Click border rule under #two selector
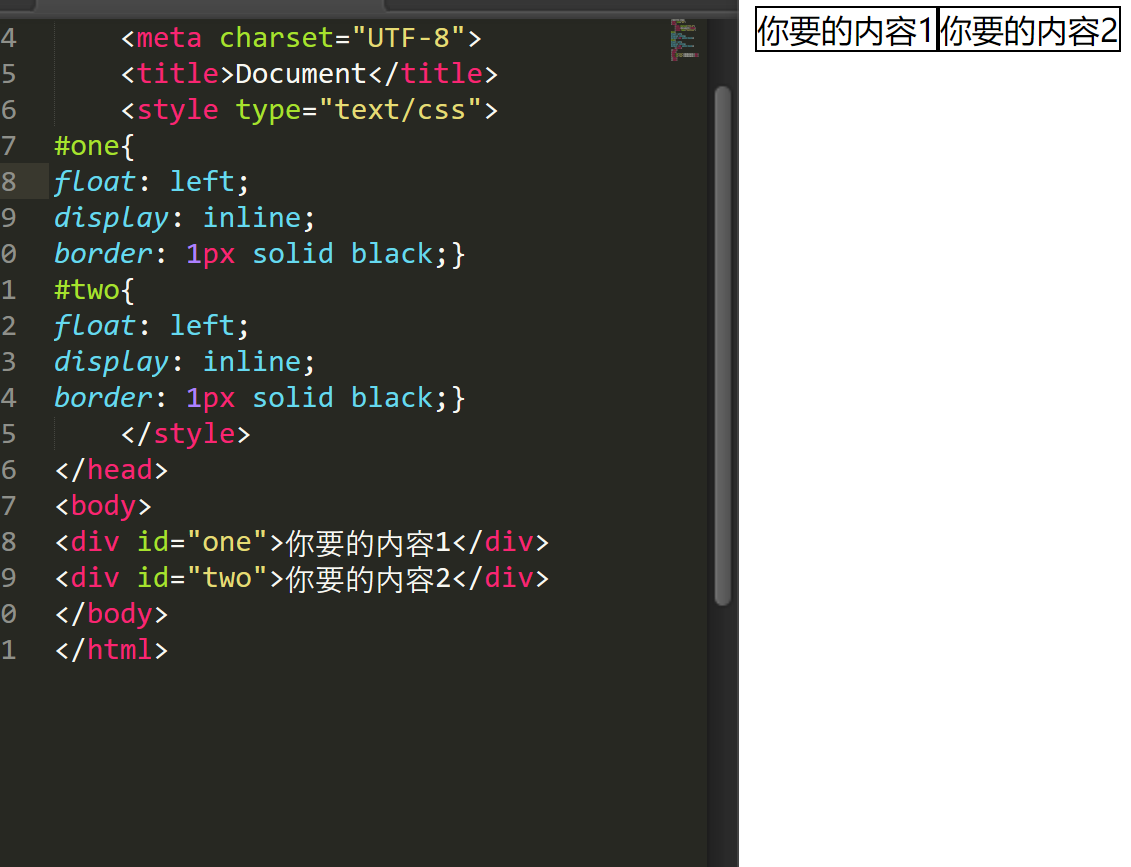 click(260, 398)
